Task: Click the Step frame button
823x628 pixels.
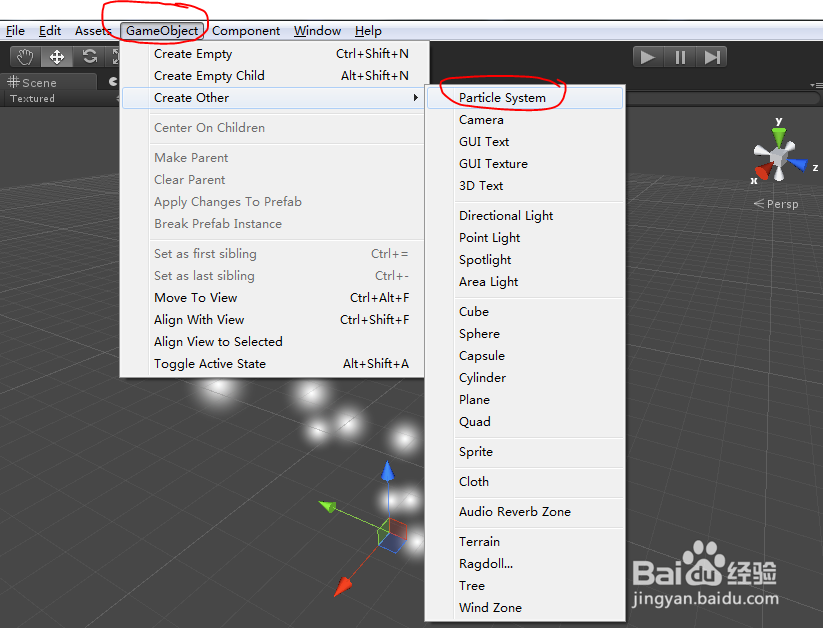Action: (x=711, y=56)
